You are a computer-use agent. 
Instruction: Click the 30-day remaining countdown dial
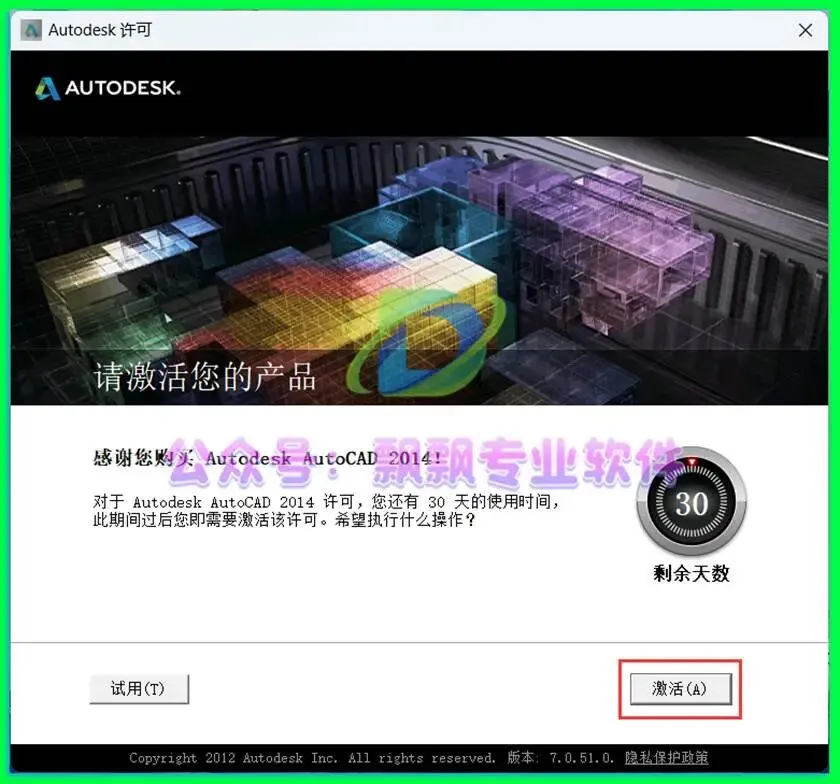pyautogui.click(x=692, y=502)
